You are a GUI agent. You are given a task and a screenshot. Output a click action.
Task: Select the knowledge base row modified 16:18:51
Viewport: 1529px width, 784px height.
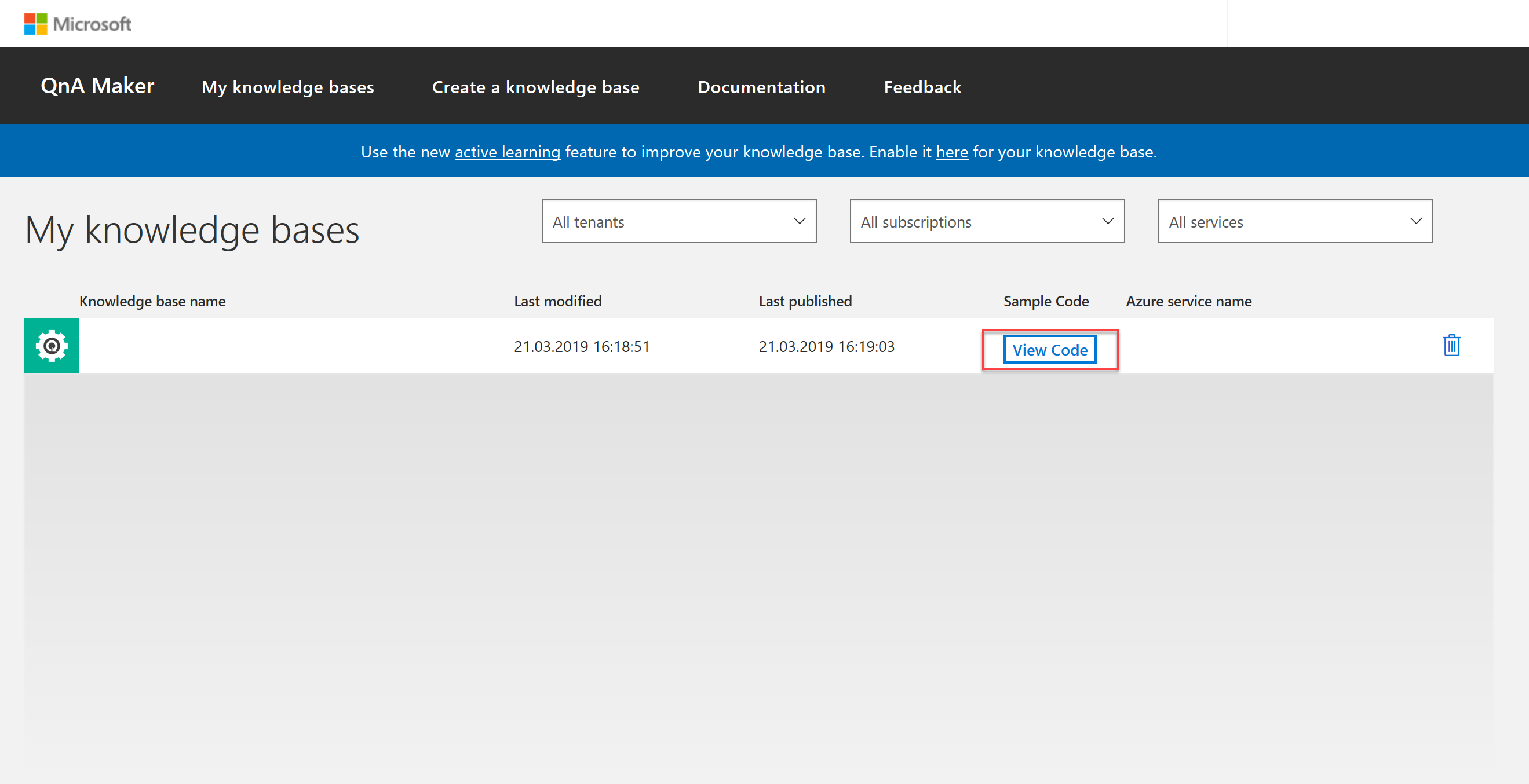point(581,346)
